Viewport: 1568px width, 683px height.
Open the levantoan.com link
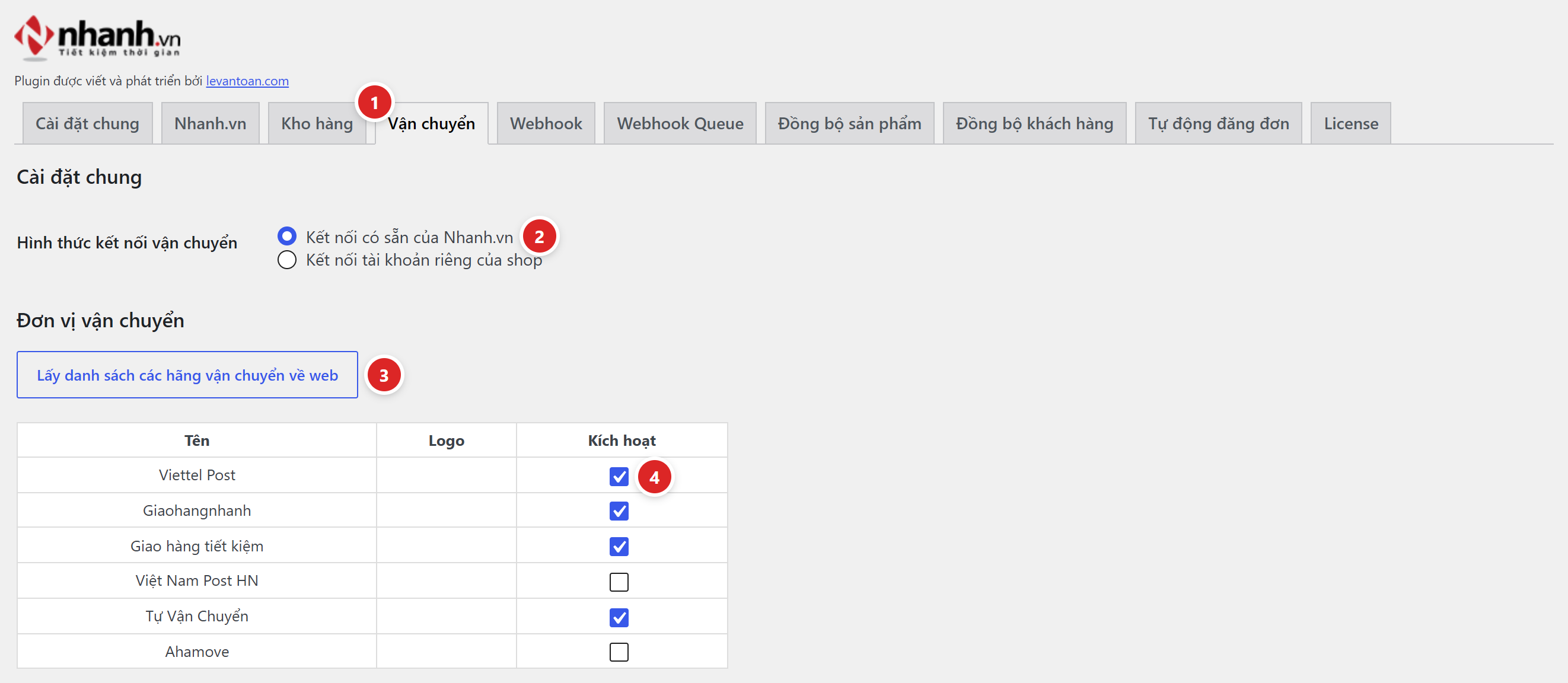pyautogui.click(x=247, y=81)
